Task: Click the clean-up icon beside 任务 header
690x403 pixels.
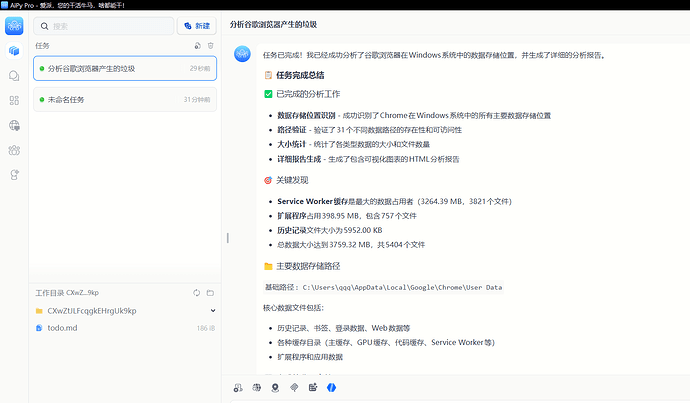Action: pyautogui.click(x=198, y=46)
